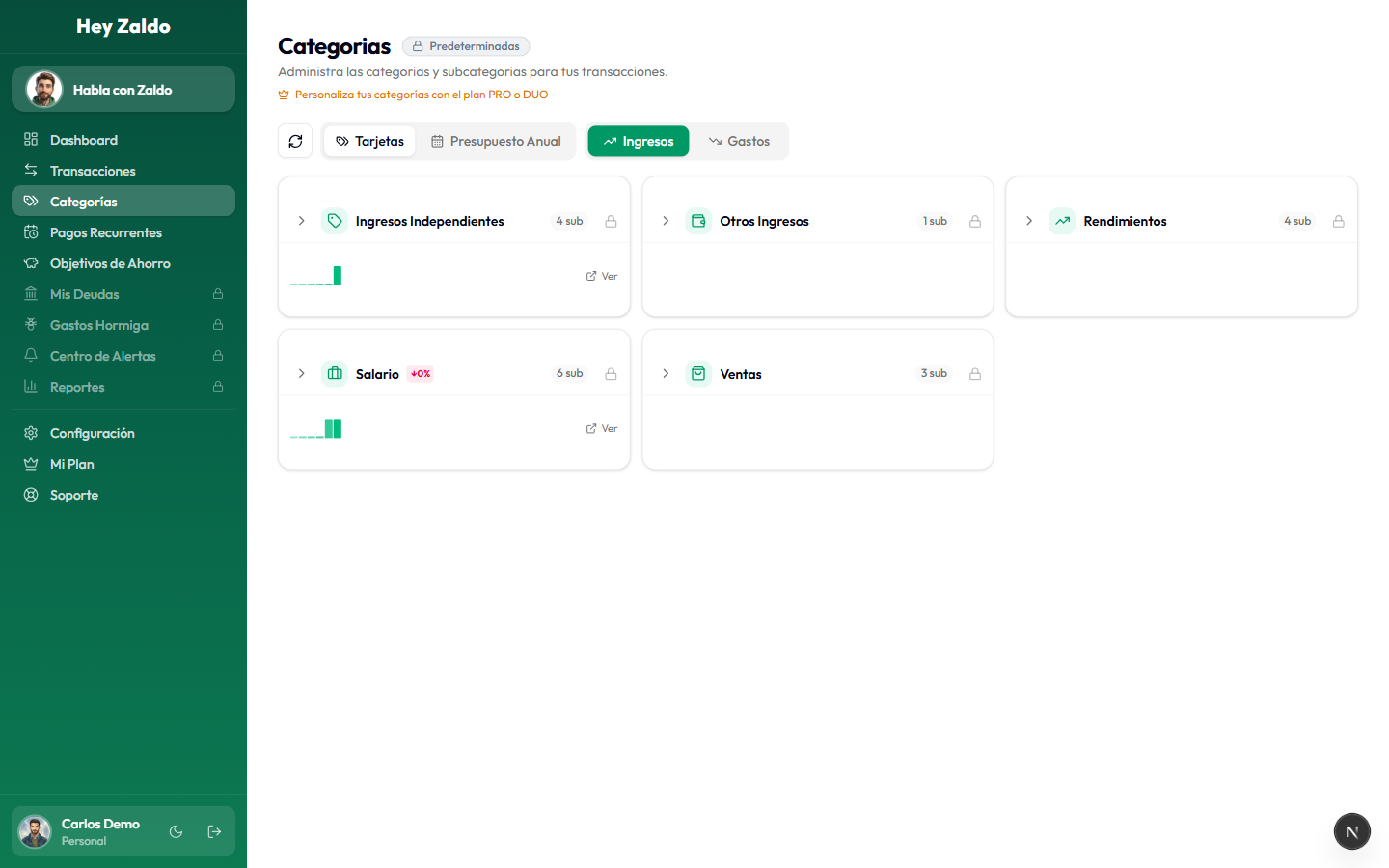Click the lock icon on Ventas card
This screenshot has width=1389, height=868.
[974, 373]
